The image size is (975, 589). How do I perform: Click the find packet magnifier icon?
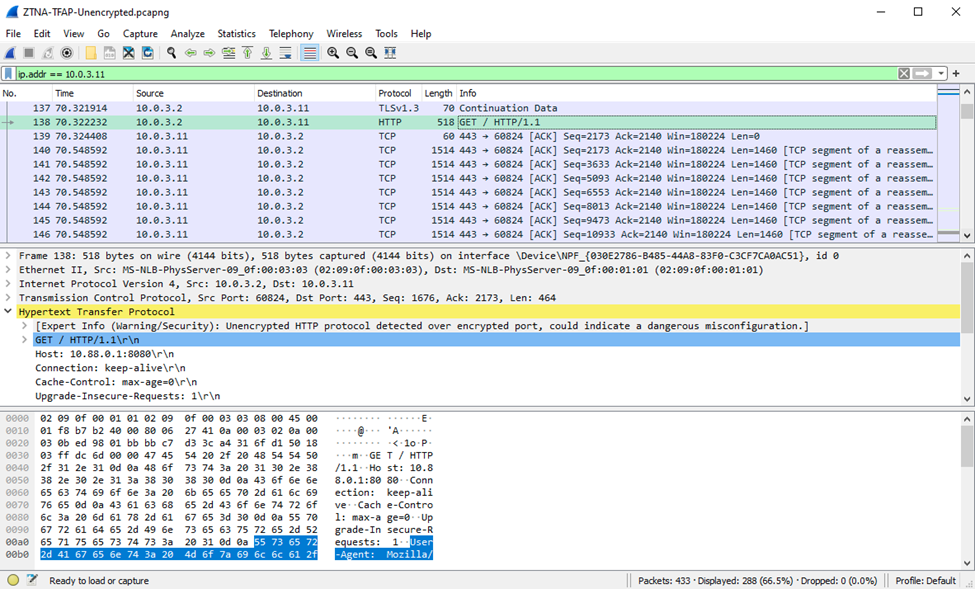coord(172,53)
